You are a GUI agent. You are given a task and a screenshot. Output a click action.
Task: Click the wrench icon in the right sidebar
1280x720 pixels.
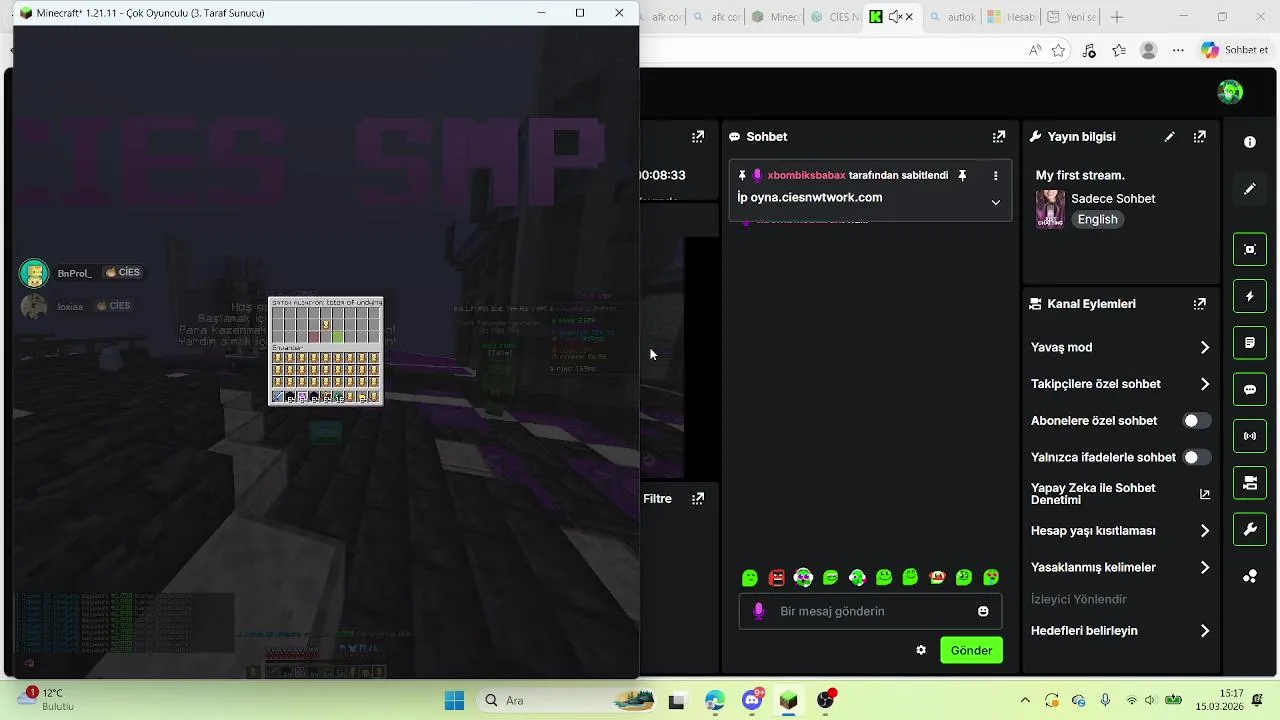click(x=1250, y=530)
